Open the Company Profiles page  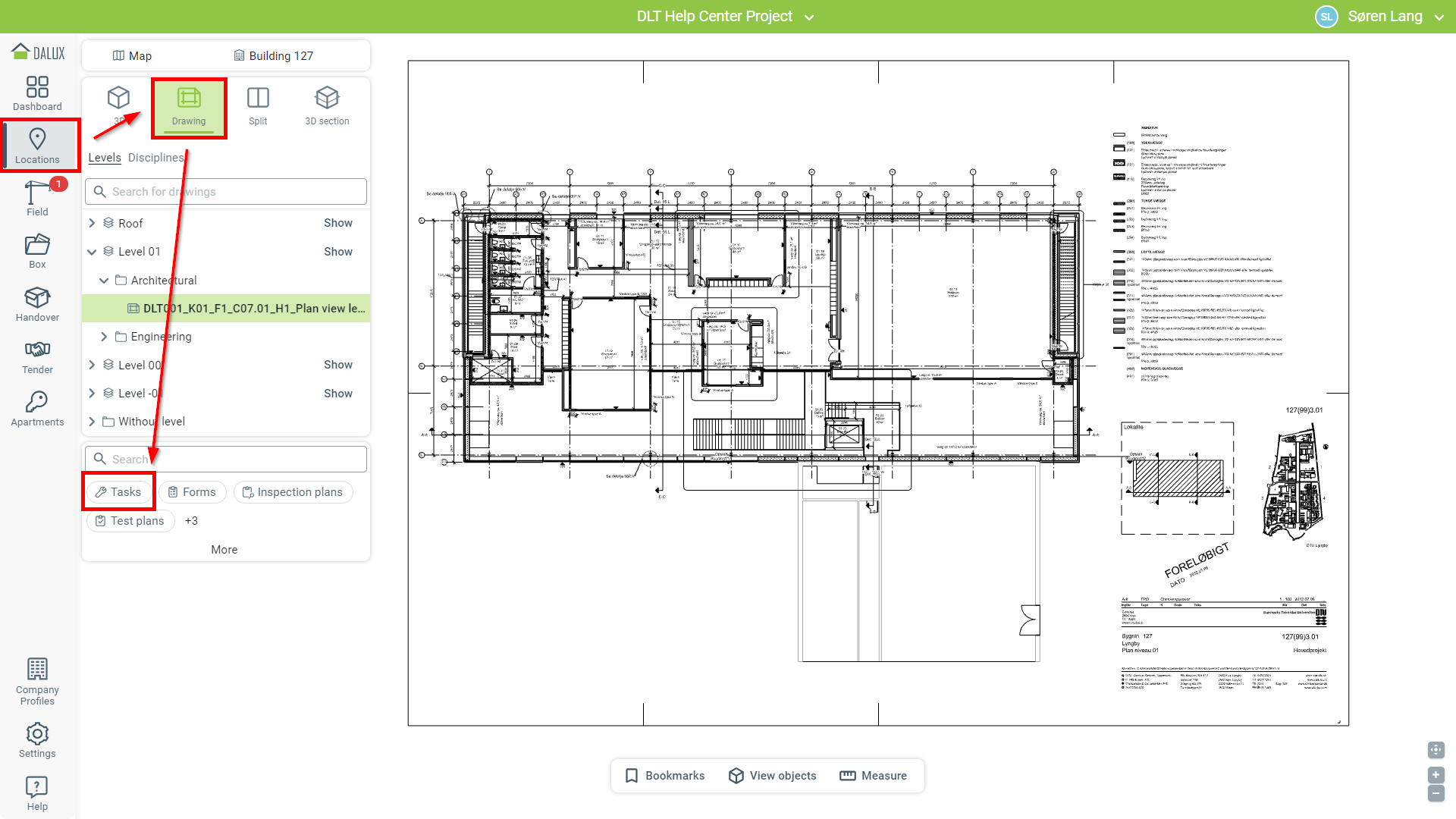tap(37, 681)
